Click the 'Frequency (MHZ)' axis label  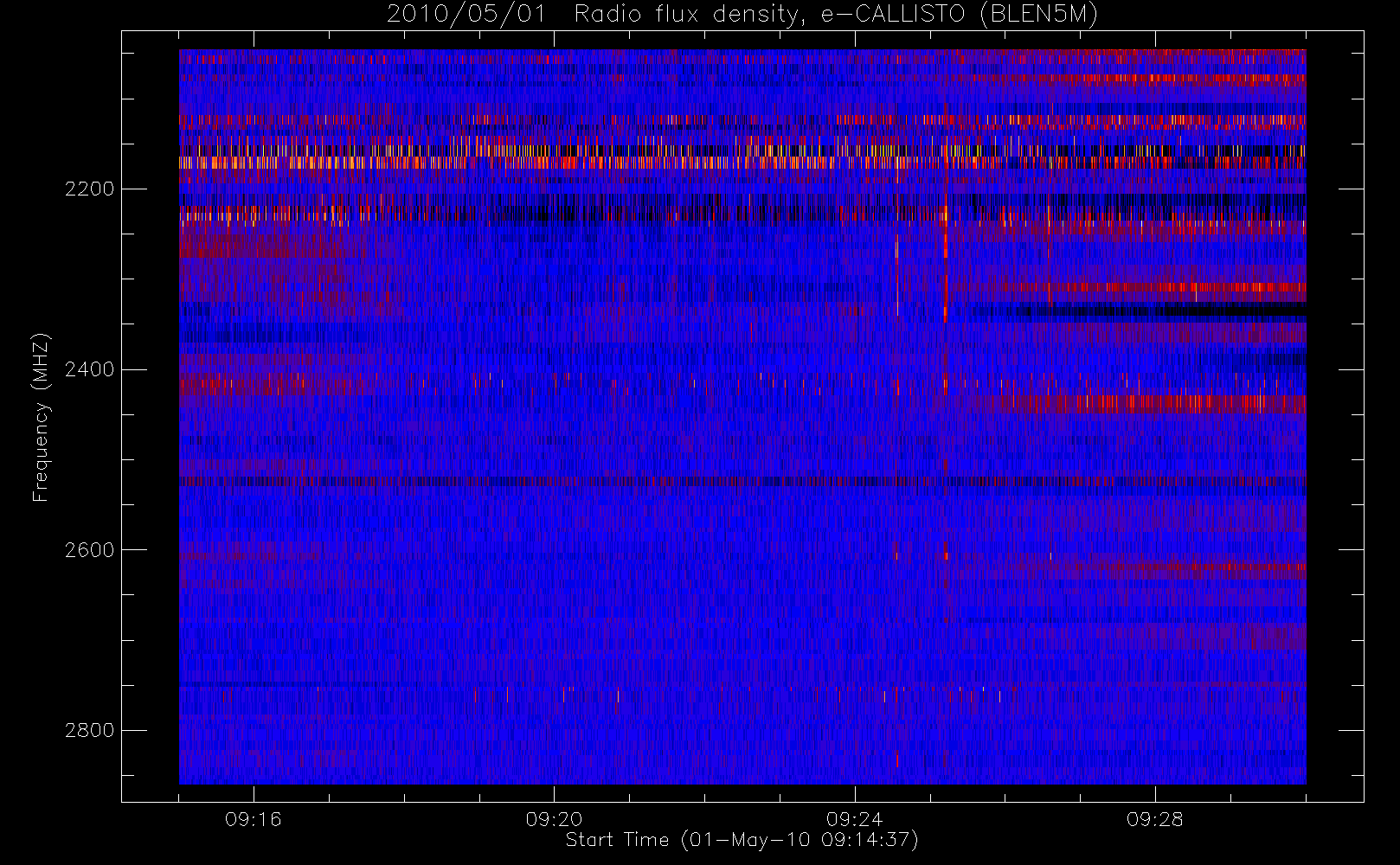41,417
